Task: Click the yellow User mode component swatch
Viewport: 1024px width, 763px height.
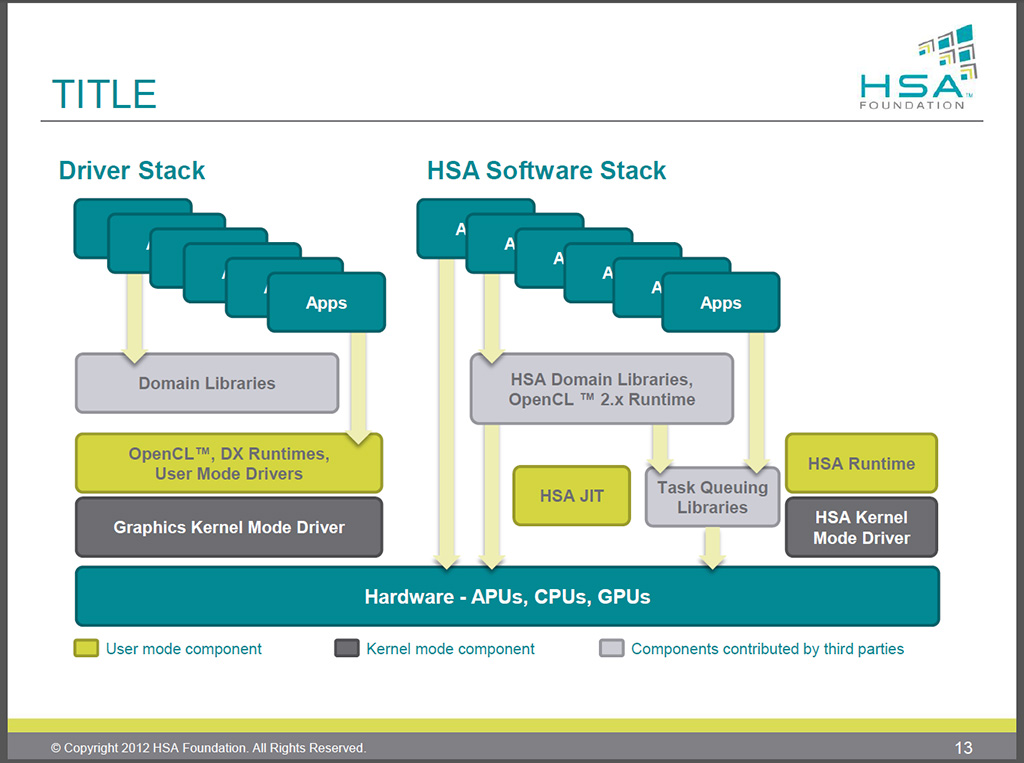Action: [x=86, y=649]
